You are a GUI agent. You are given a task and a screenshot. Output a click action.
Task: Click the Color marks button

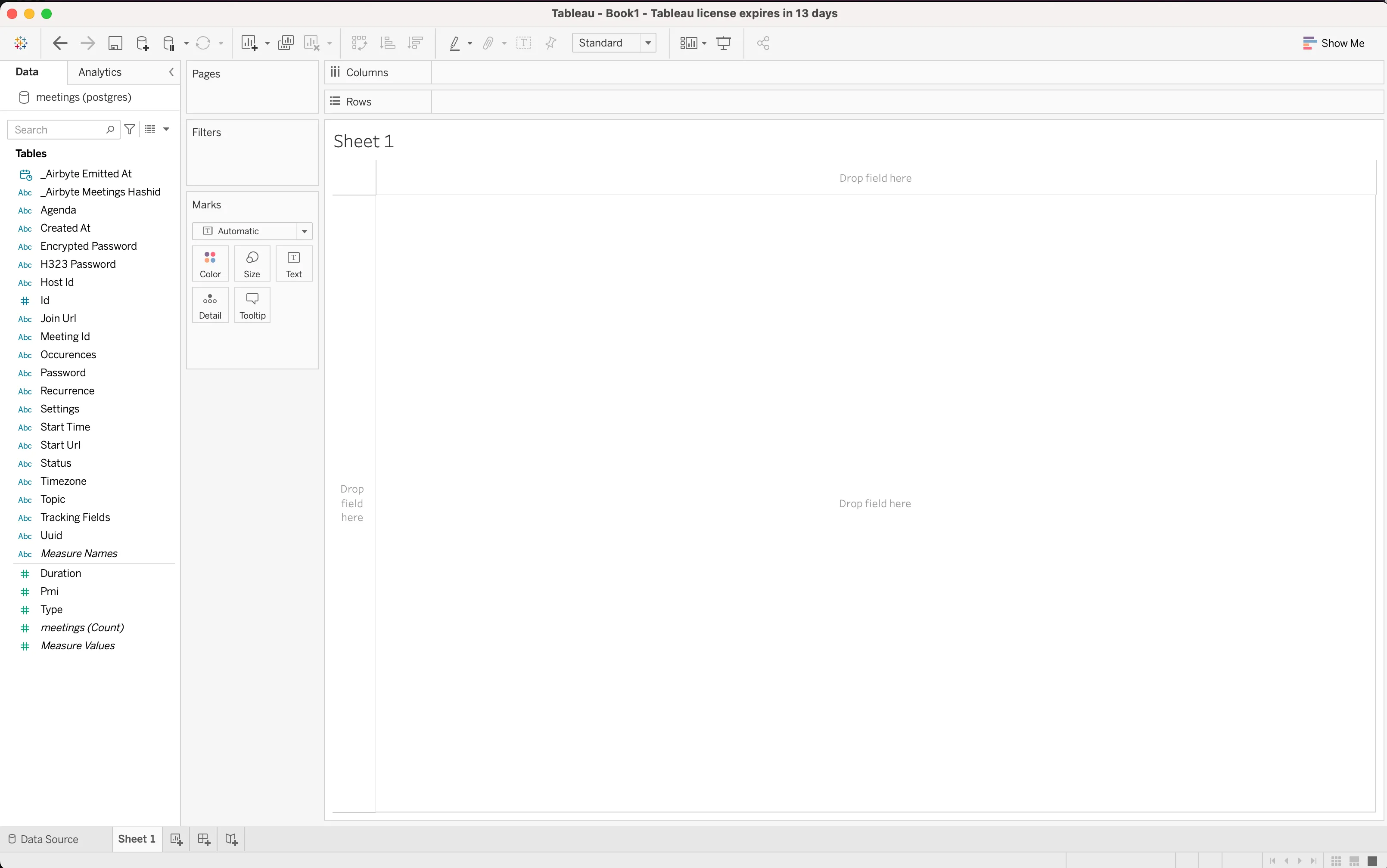210,263
